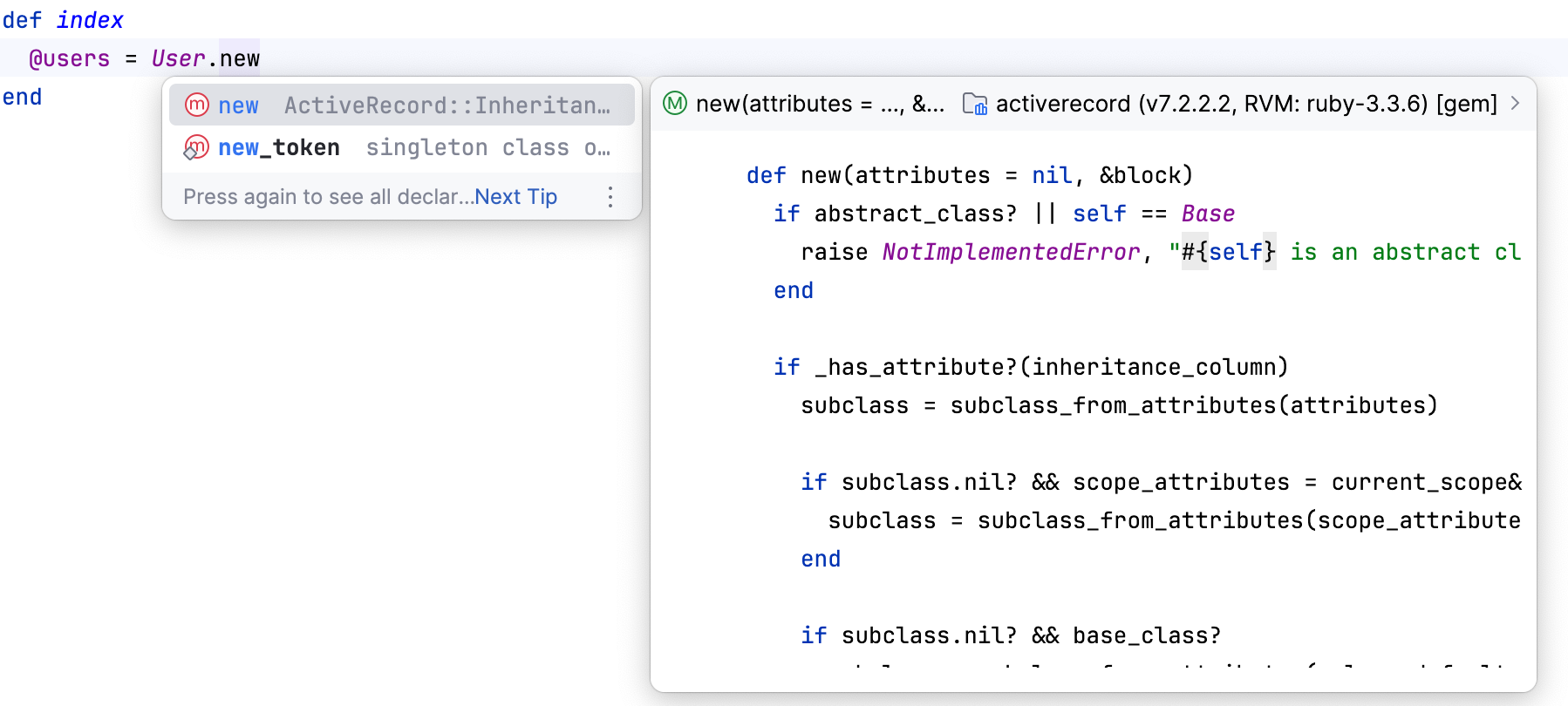This screenshot has height=706, width=1568.
Task: Click the red method icon beside new
Action: click(197, 105)
